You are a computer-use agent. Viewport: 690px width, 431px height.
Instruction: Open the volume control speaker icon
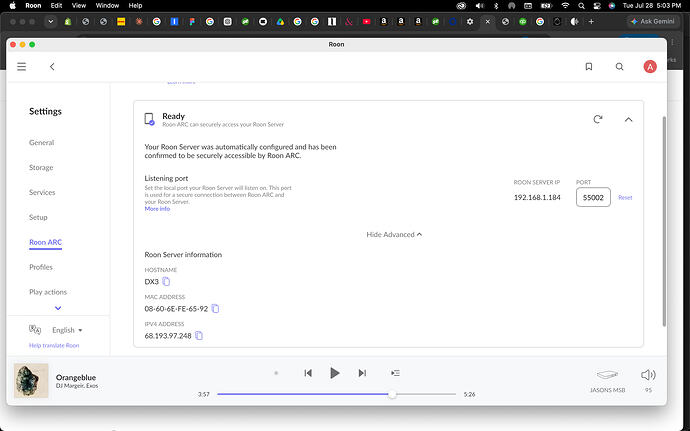648,375
